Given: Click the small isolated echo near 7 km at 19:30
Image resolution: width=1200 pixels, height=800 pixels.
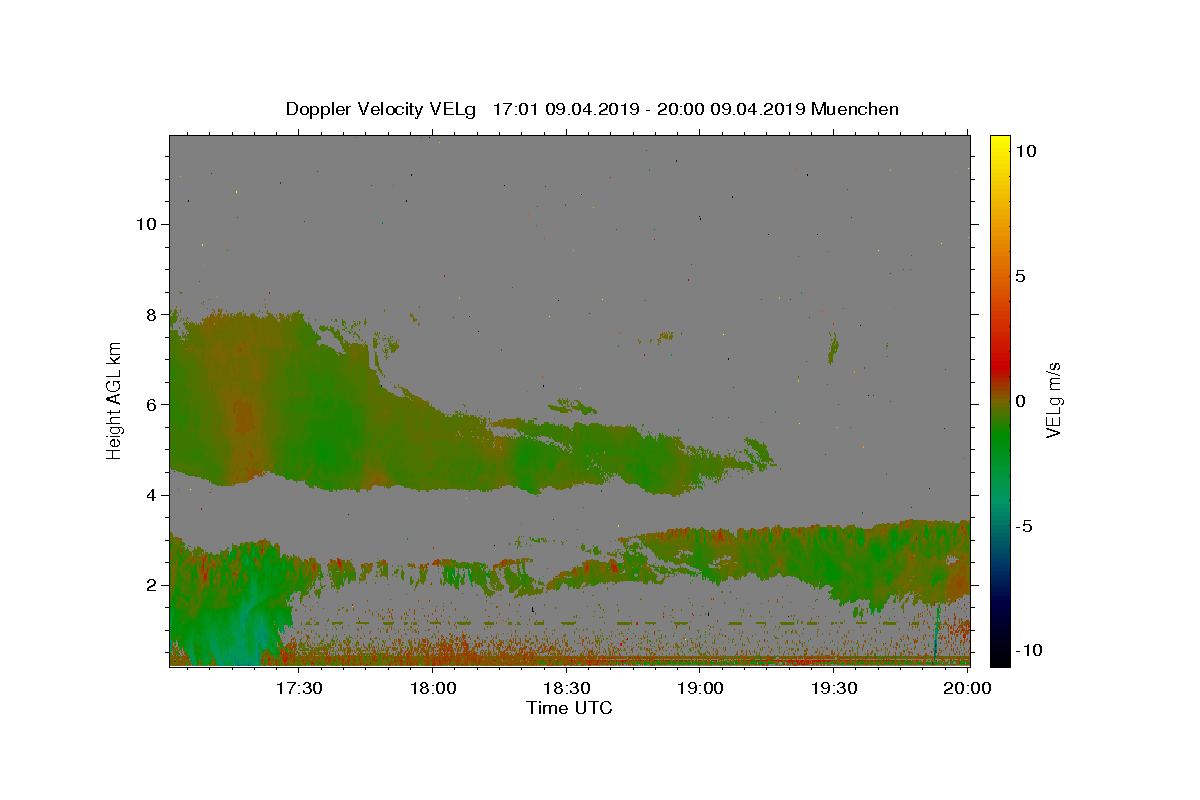Looking at the screenshot, I should point(833,348).
